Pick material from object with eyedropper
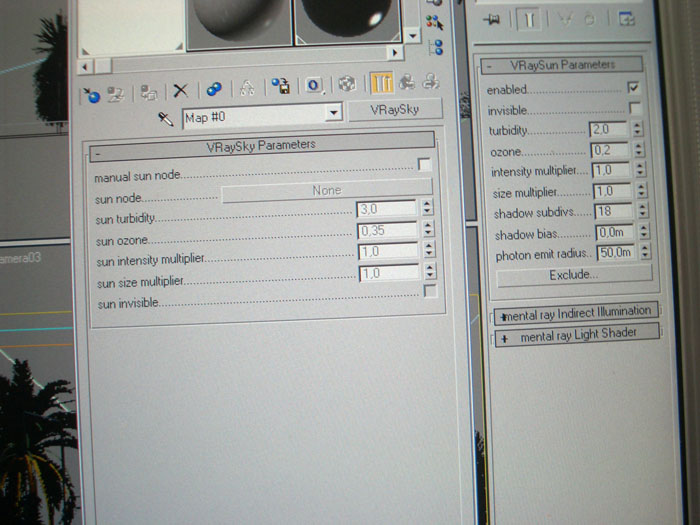 165,119
